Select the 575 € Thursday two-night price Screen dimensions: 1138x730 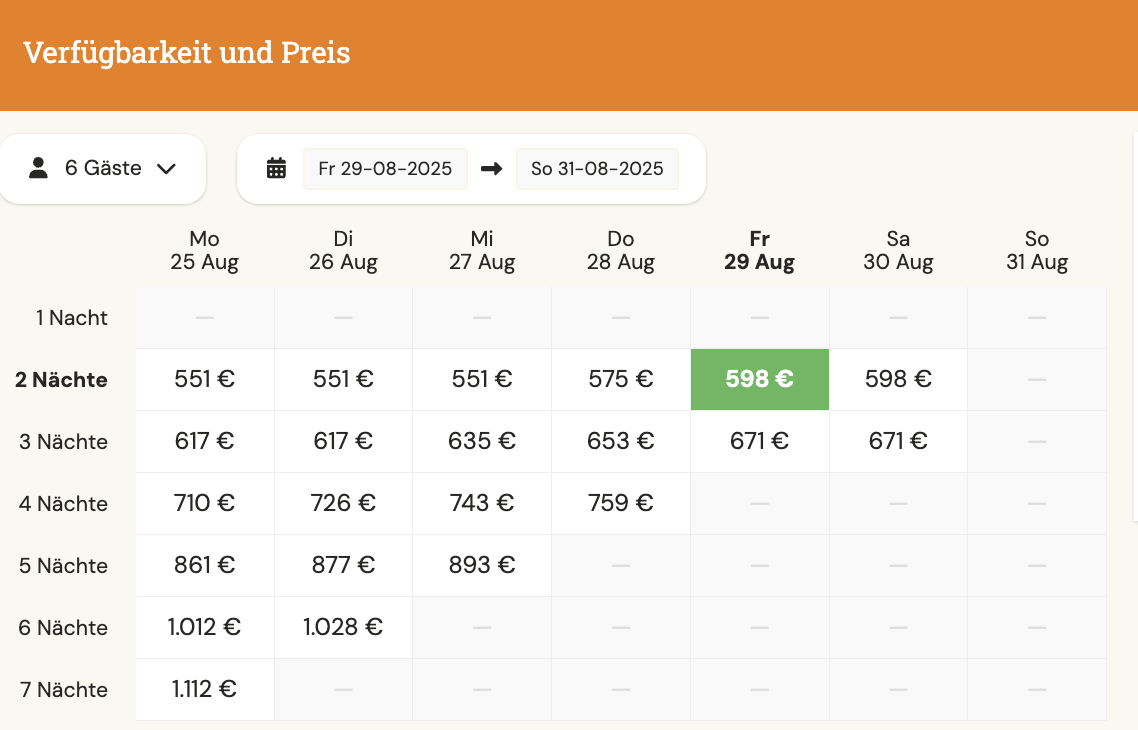[621, 379]
